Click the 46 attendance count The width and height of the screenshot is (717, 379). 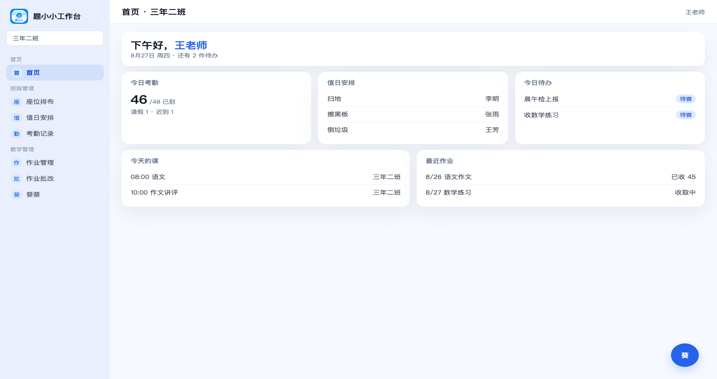[x=139, y=100]
